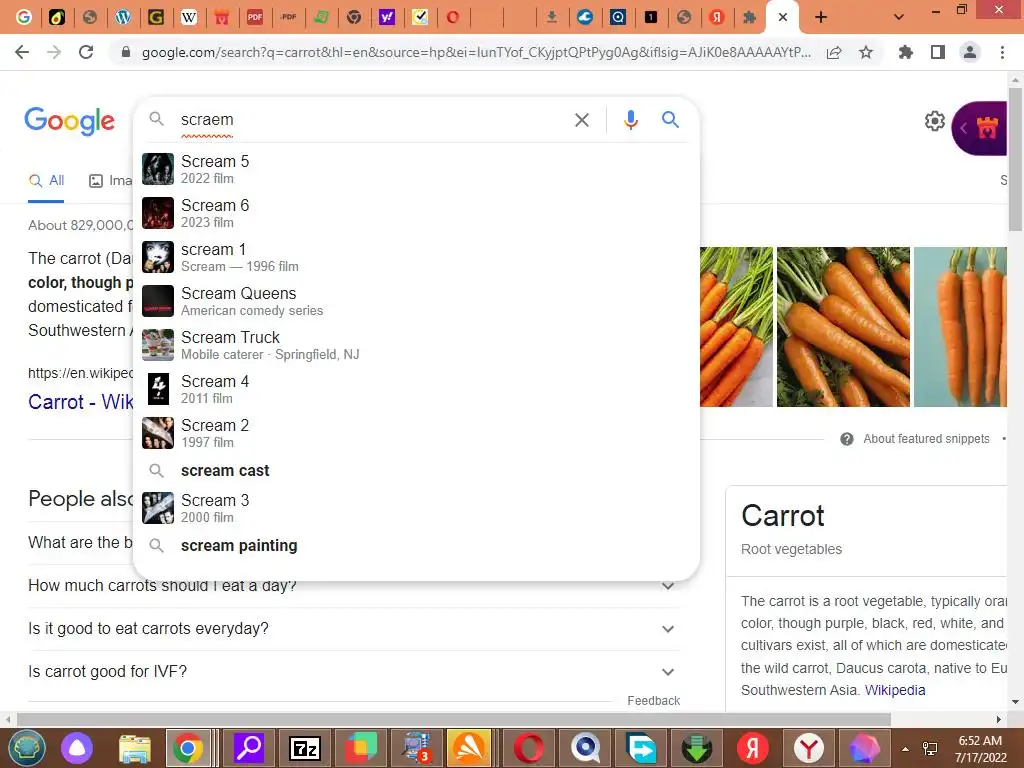Select Scream 3 2000 film suggestion
Image resolution: width=1024 pixels, height=768 pixels.
point(416,508)
